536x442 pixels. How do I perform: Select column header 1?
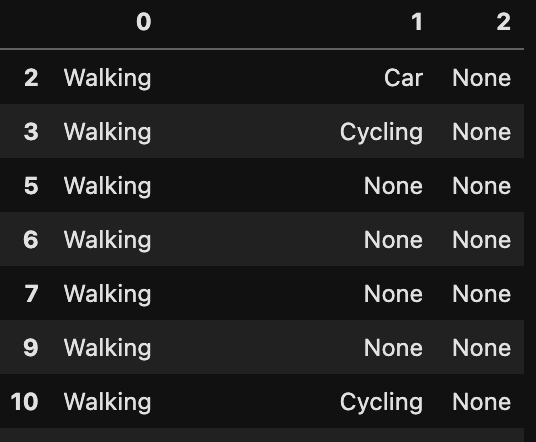click(x=417, y=22)
